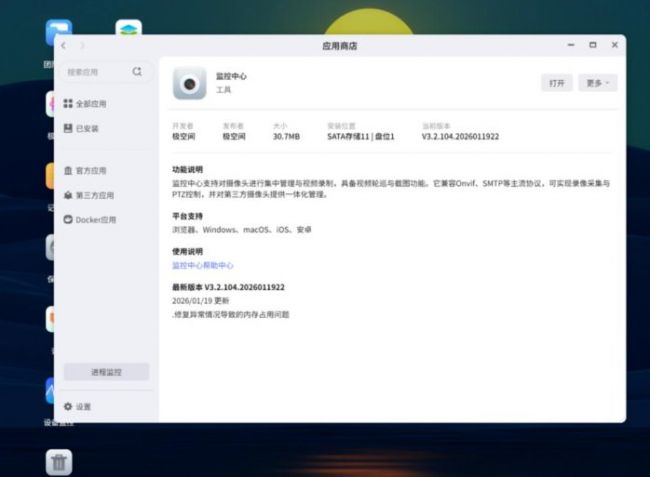Click the forward arrow in App Store header
Image resolution: width=650 pixels, height=477 pixels.
tap(82, 46)
